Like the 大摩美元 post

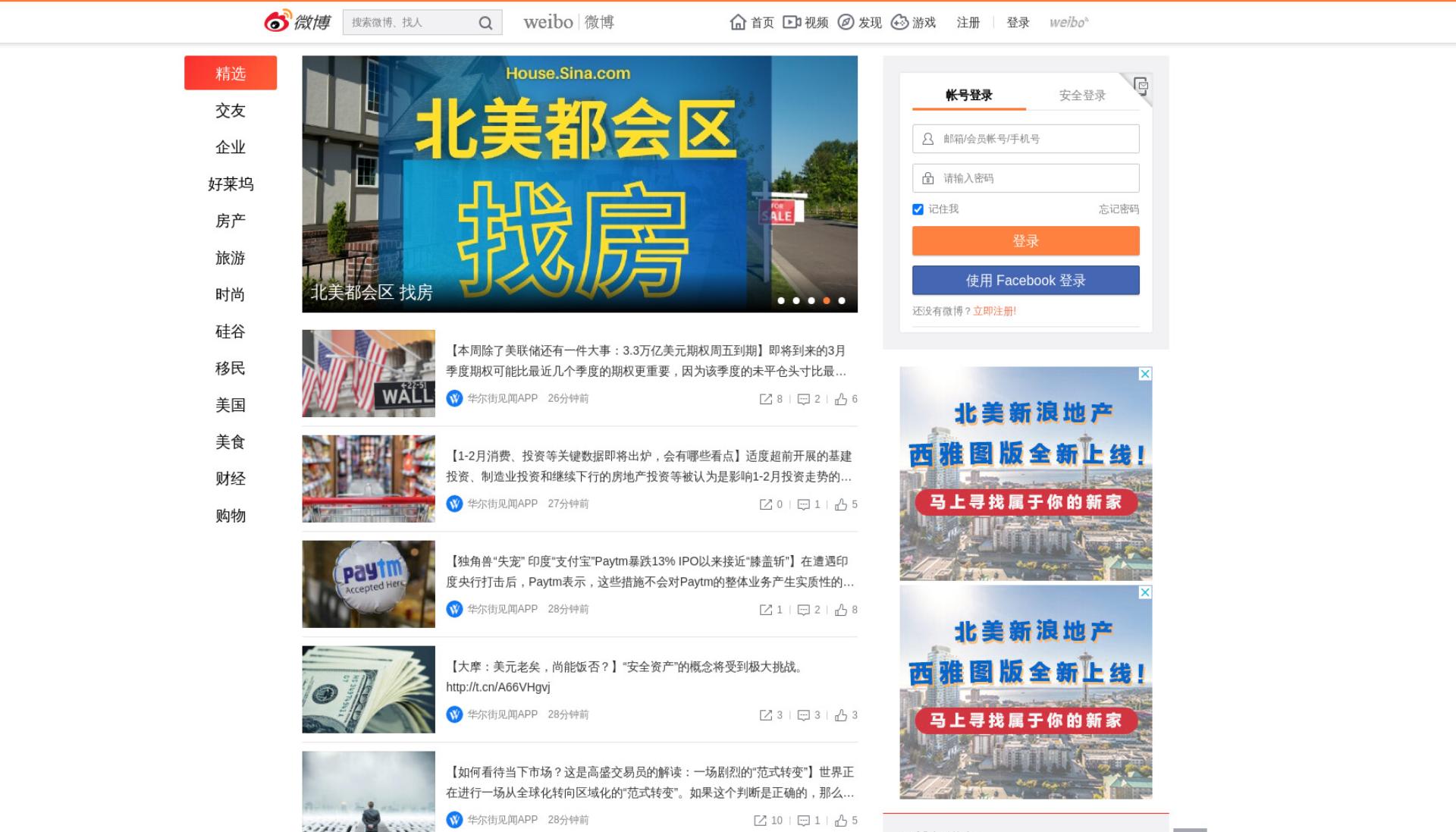(x=846, y=715)
